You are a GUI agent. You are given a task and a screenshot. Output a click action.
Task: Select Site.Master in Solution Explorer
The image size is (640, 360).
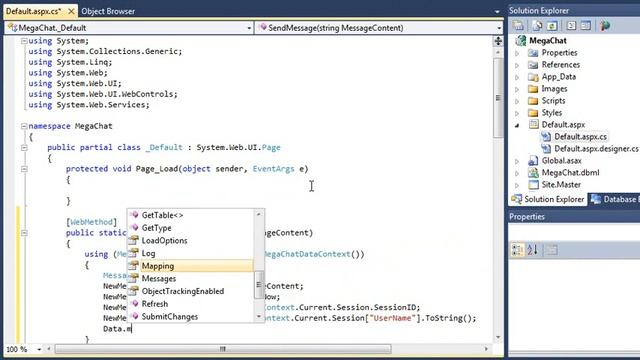(561, 184)
